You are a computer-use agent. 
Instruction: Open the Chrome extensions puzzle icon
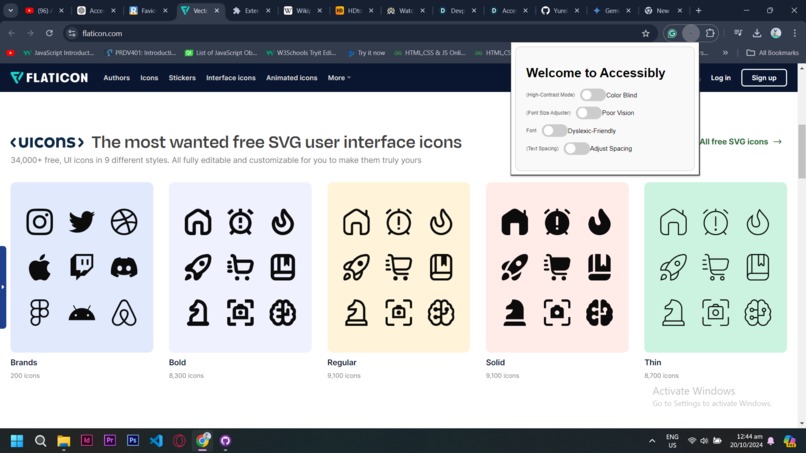pyautogui.click(x=710, y=33)
